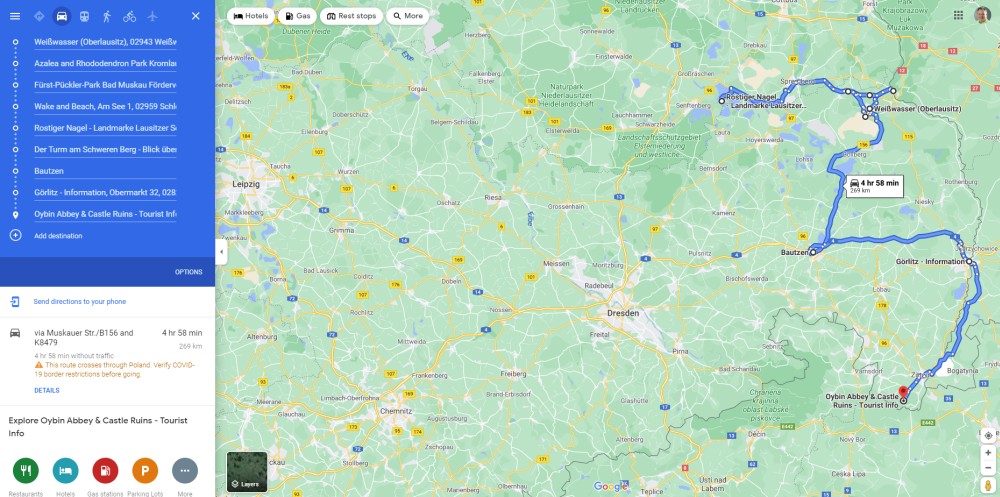
Task: Open the More search chip
Action: point(408,16)
